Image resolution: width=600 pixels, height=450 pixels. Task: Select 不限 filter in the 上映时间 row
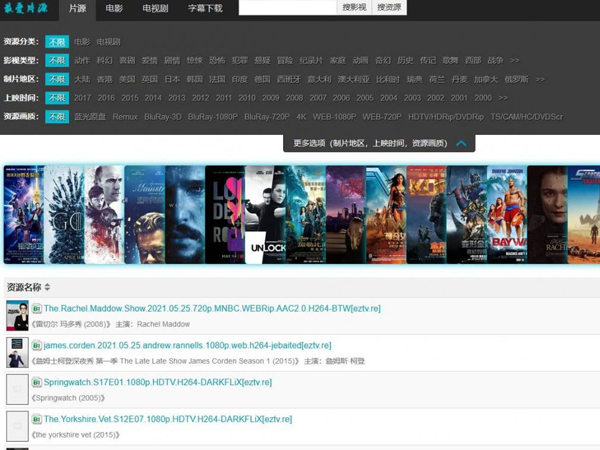[x=56, y=98]
